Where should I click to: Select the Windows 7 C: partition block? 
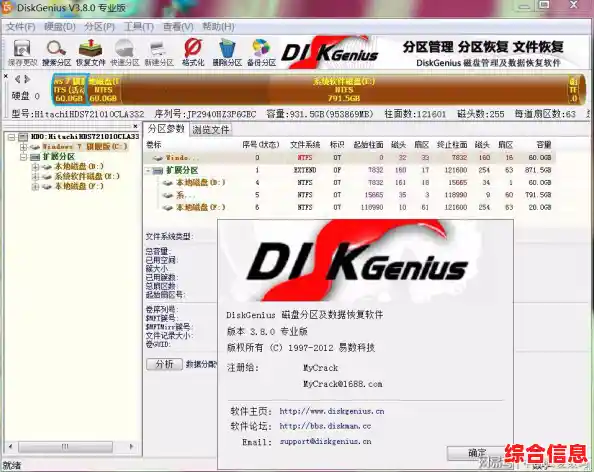coord(70,90)
